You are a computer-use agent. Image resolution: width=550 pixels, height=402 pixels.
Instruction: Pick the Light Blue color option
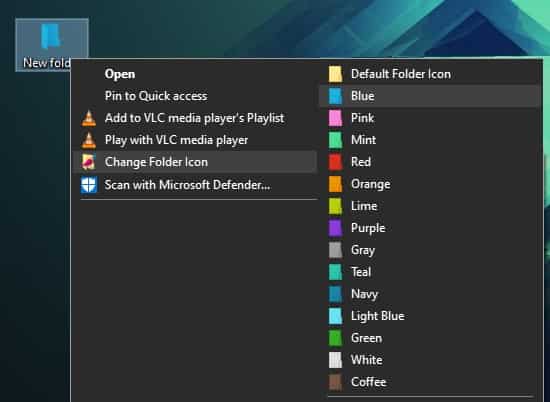click(x=430, y=316)
